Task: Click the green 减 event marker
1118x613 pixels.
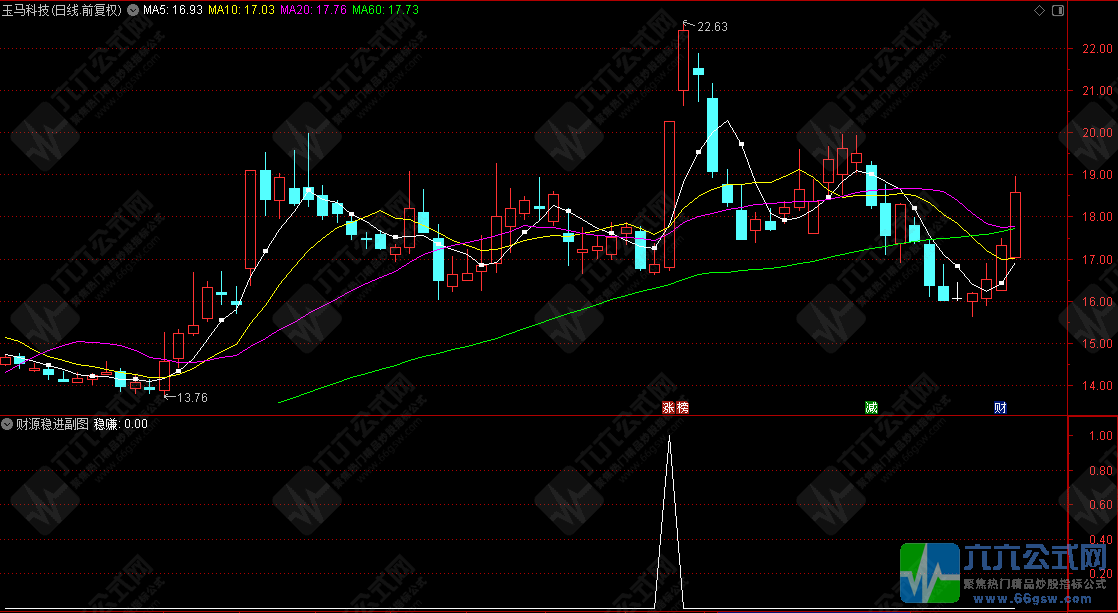Action: [872, 407]
